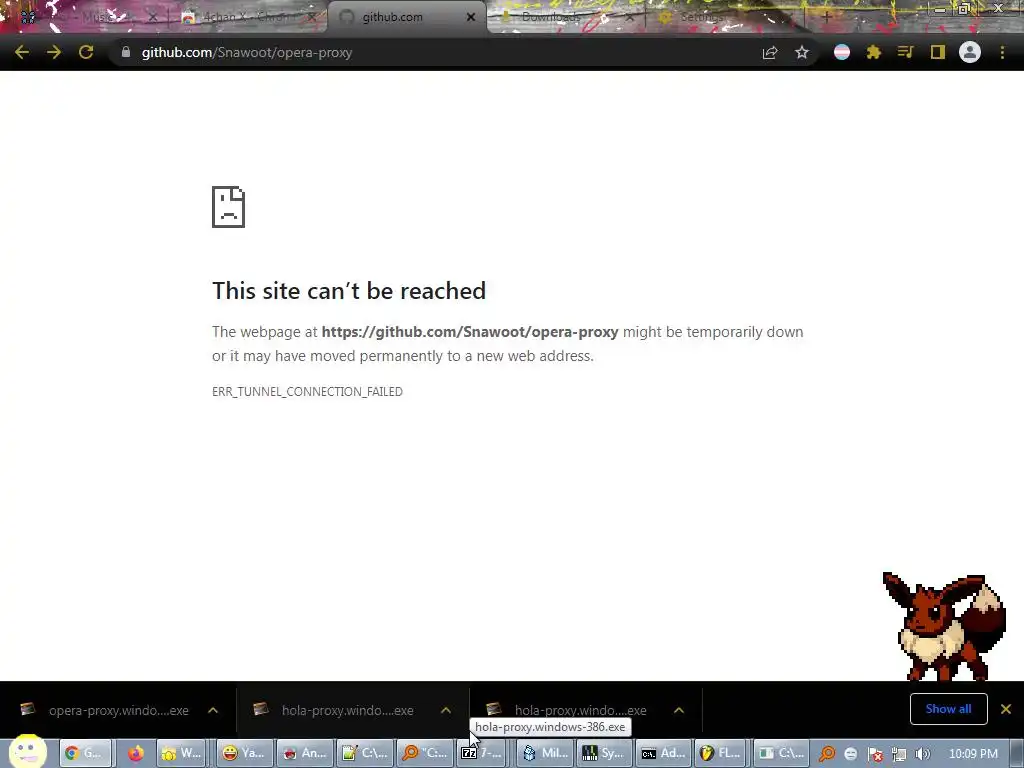Image resolution: width=1024 pixels, height=768 pixels.
Task: Open the 'Ad...' command prompt taskbar button
Action: coord(664,753)
